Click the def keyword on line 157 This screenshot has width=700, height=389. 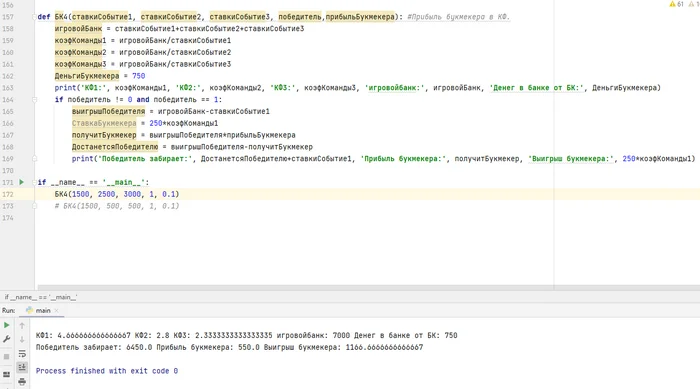[x=44, y=17]
